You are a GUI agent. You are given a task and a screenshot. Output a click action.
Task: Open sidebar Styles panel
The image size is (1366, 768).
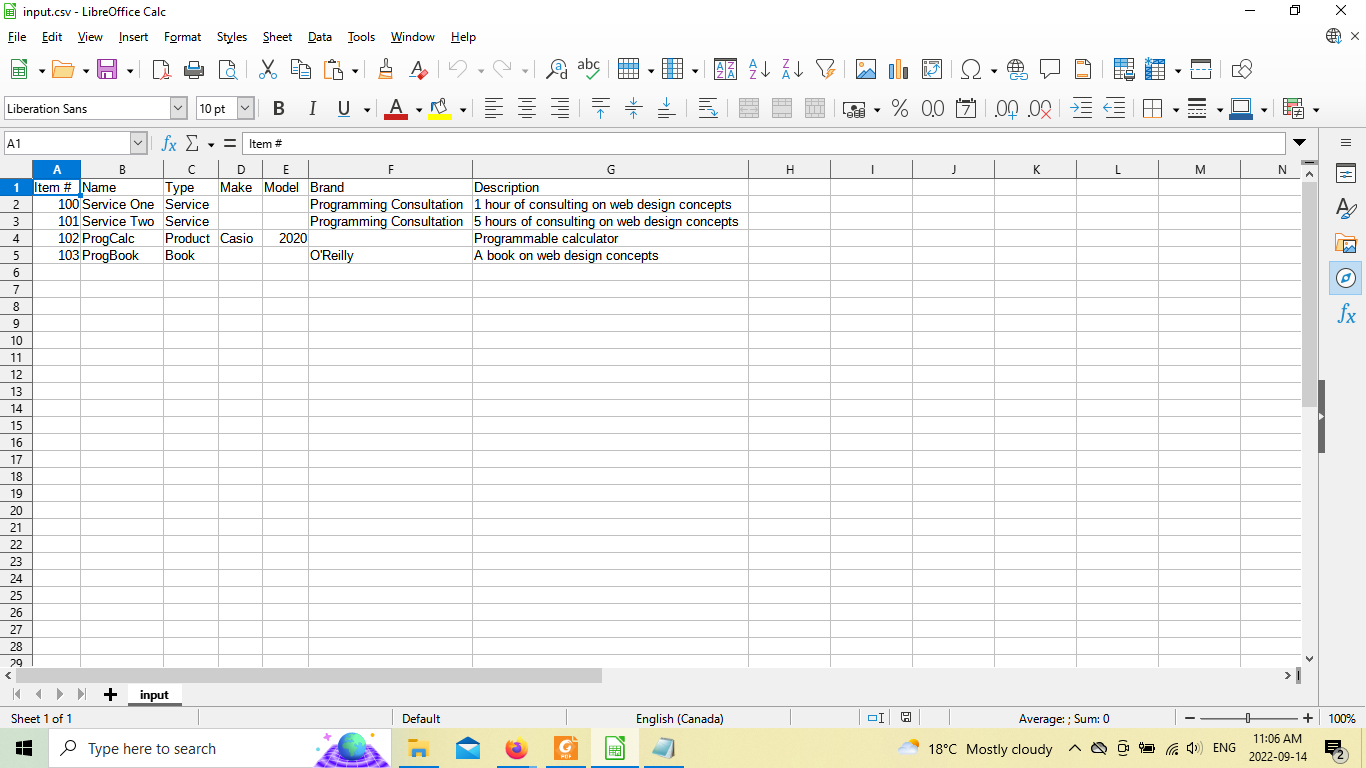1346,209
